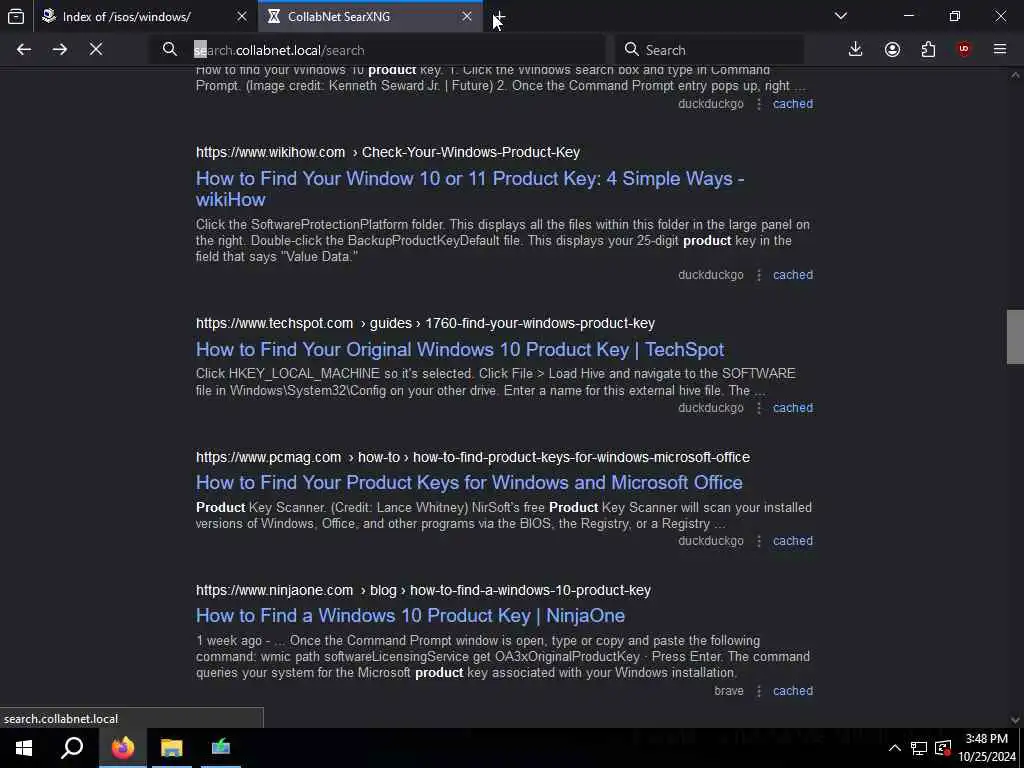The height and width of the screenshot is (768, 1024).
Task: Open PCMag Product Keys for Windows and Office result
Action: [x=469, y=483]
